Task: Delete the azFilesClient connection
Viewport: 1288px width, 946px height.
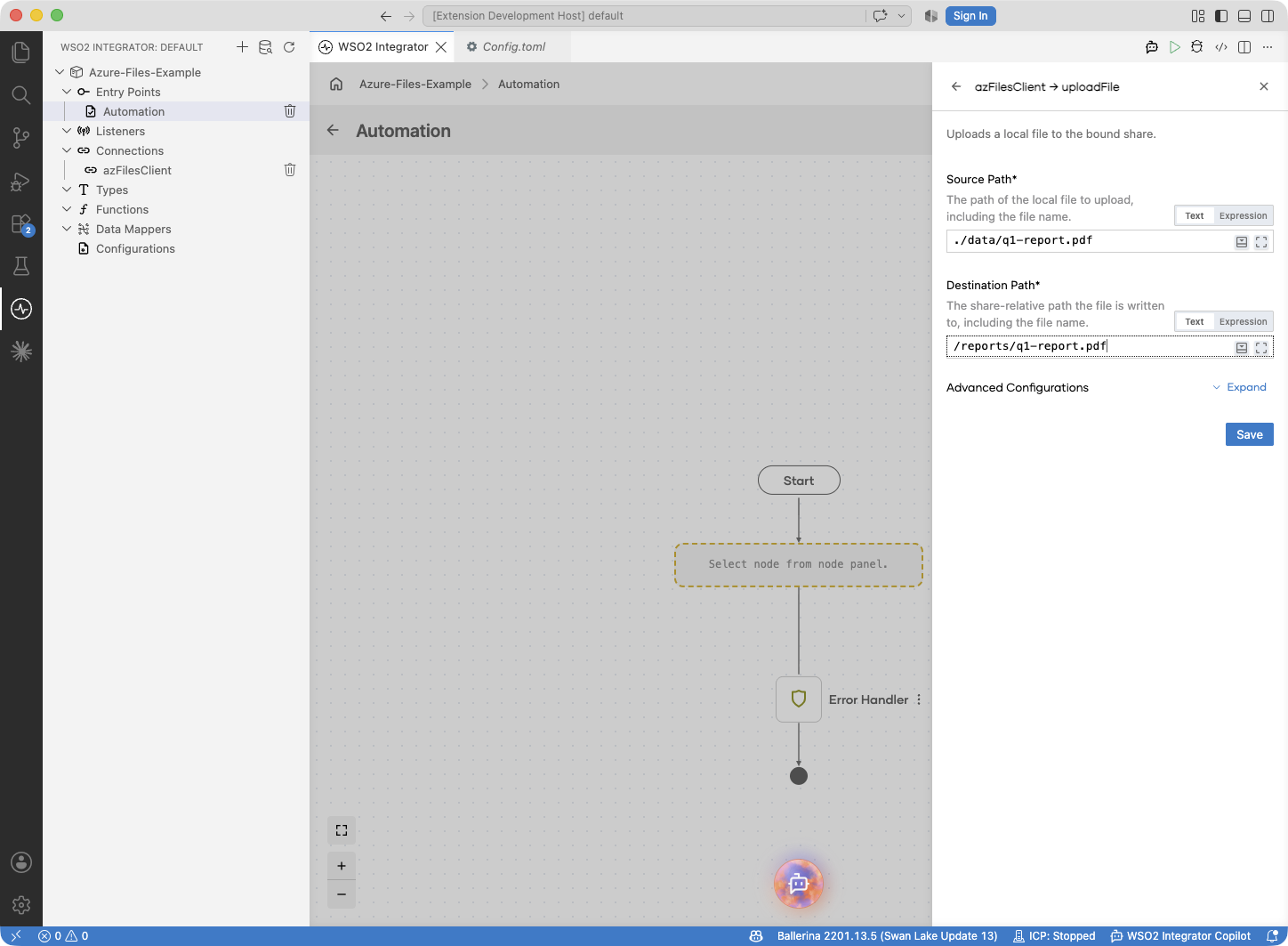Action: 289,170
